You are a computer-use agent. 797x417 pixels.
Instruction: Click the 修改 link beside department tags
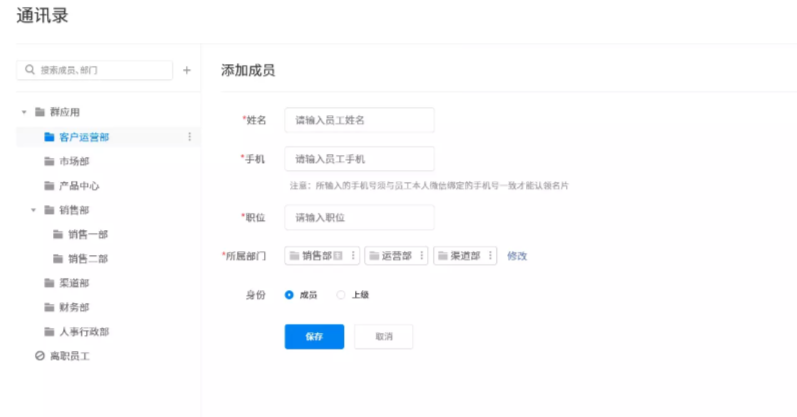coord(517,256)
